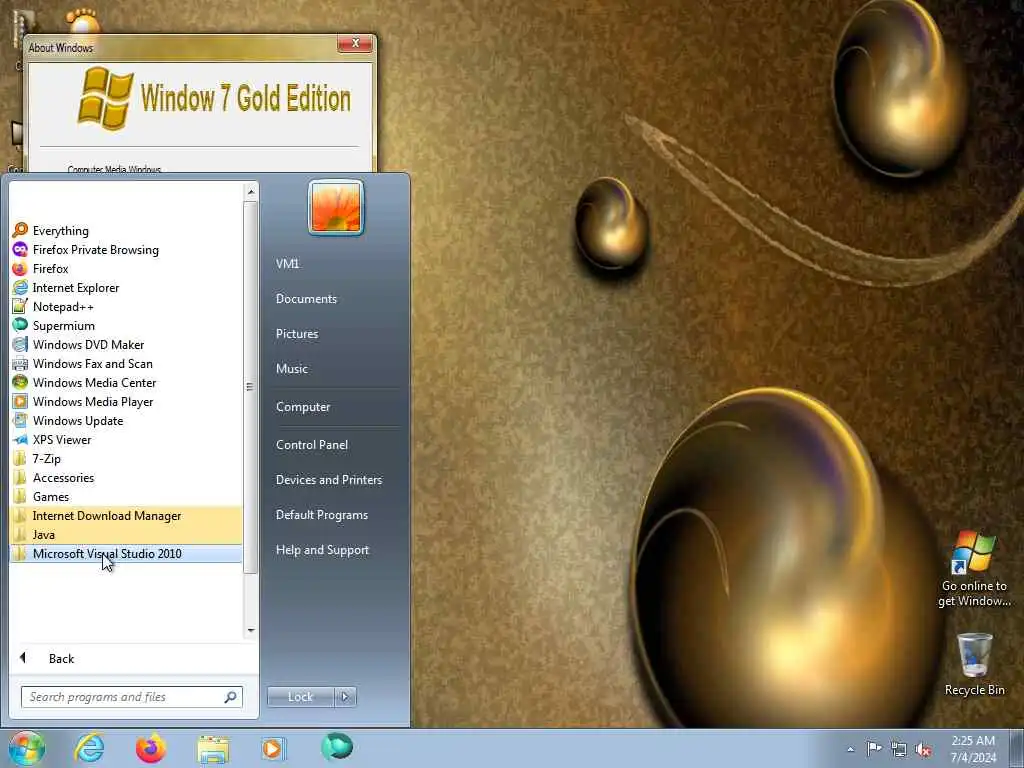Expand Internet Download Manager folder
The width and height of the screenshot is (1024, 768).
tap(126, 515)
